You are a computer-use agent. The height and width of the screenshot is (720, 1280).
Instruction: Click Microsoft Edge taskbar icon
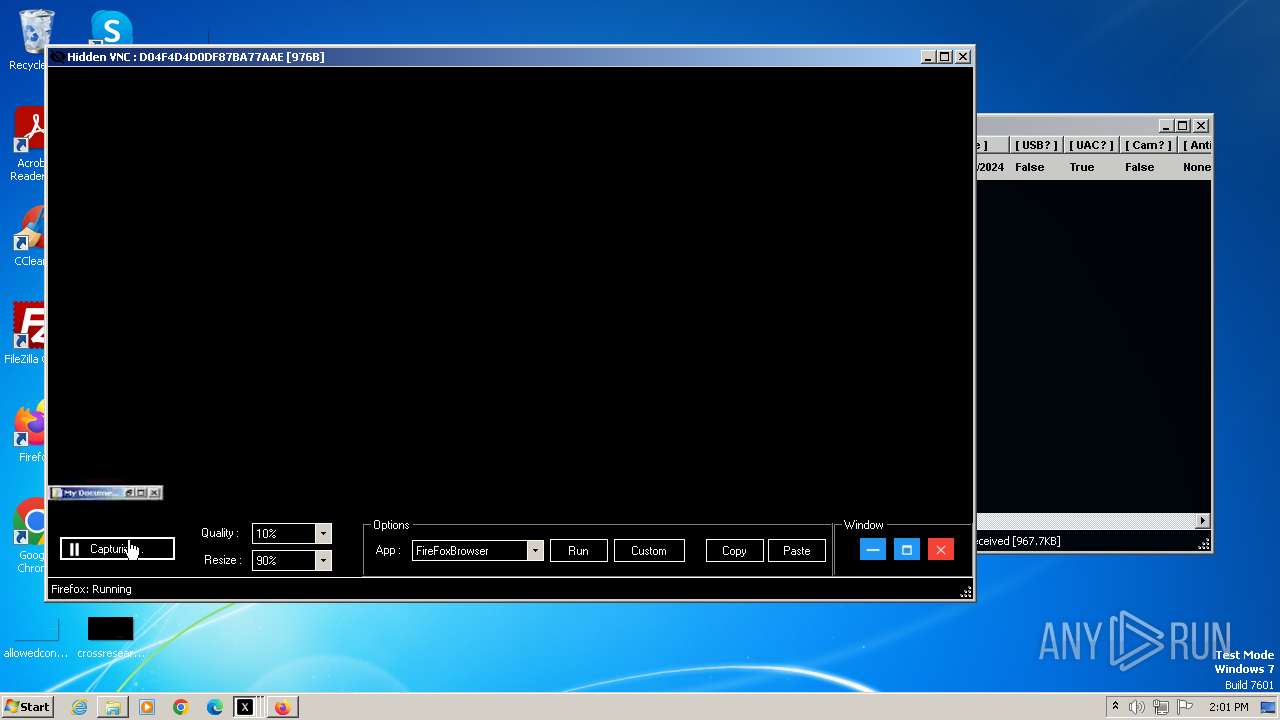point(215,707)
